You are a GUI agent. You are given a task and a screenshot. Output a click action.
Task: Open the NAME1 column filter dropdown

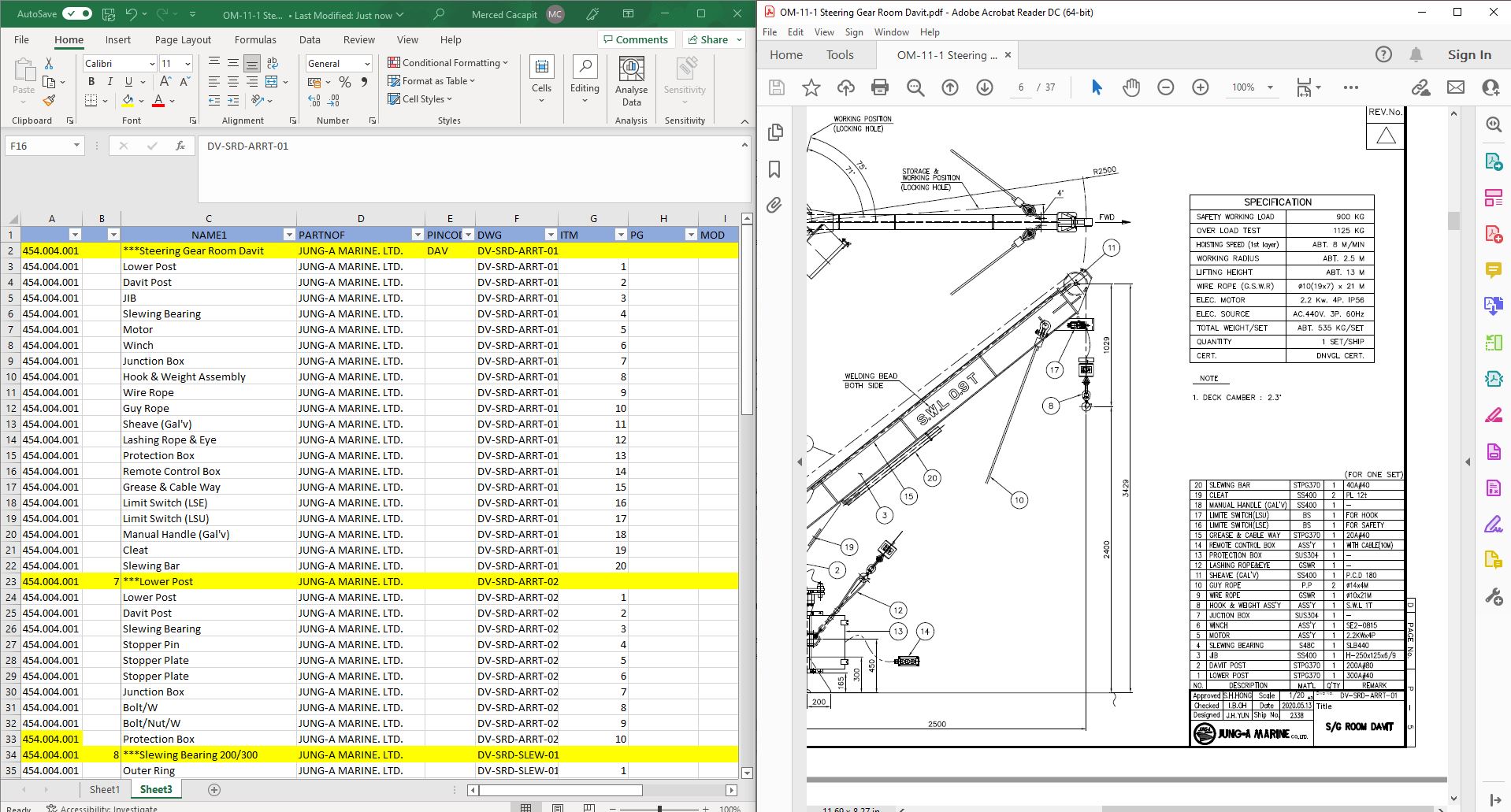(x=288, y=235)
